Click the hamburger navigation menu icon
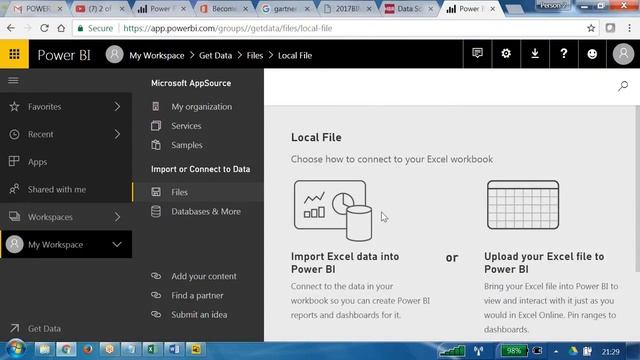The height and width of the screenshot is (360, 640). [x=13, y=80]
